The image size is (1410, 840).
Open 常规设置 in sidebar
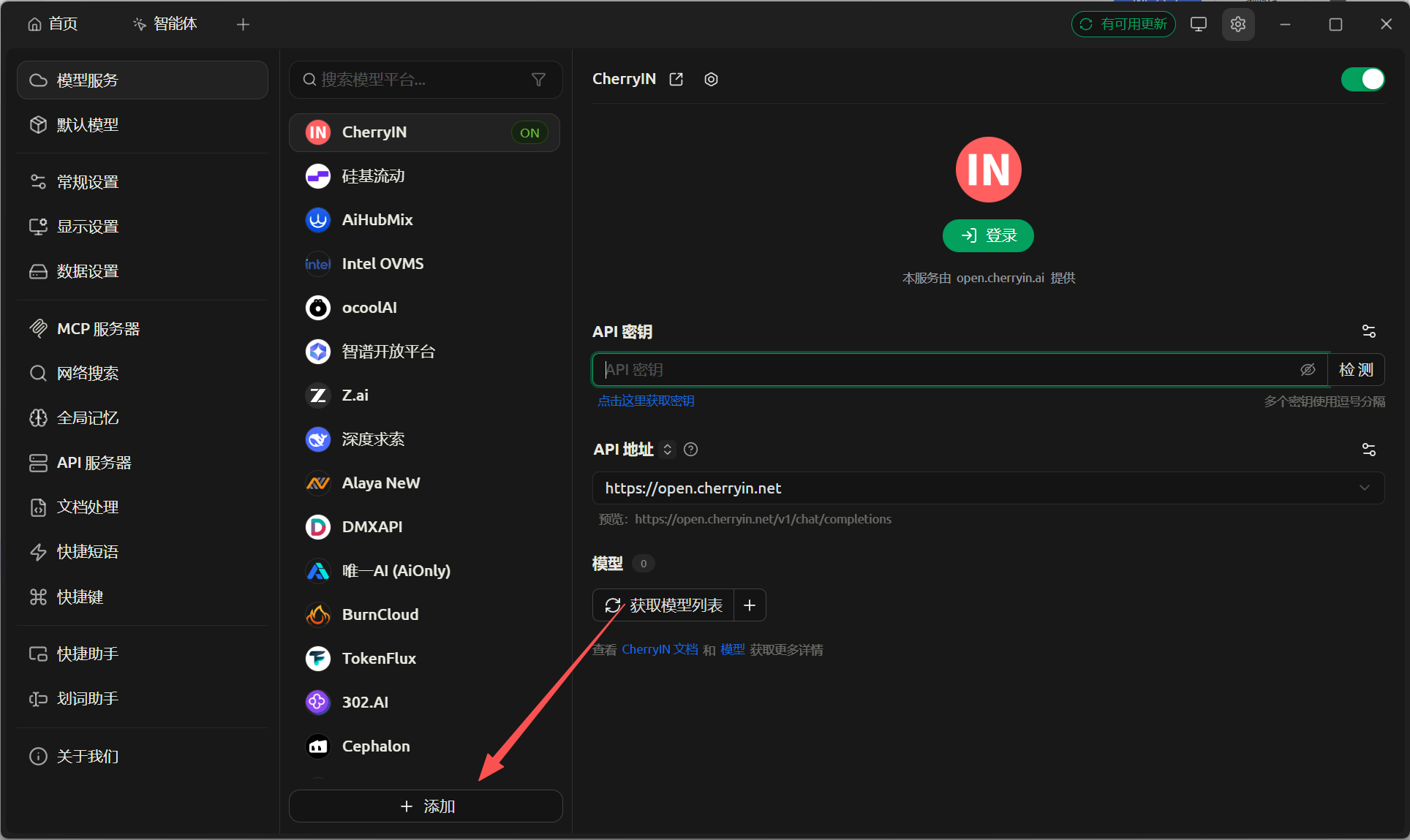tap(143, 182)
